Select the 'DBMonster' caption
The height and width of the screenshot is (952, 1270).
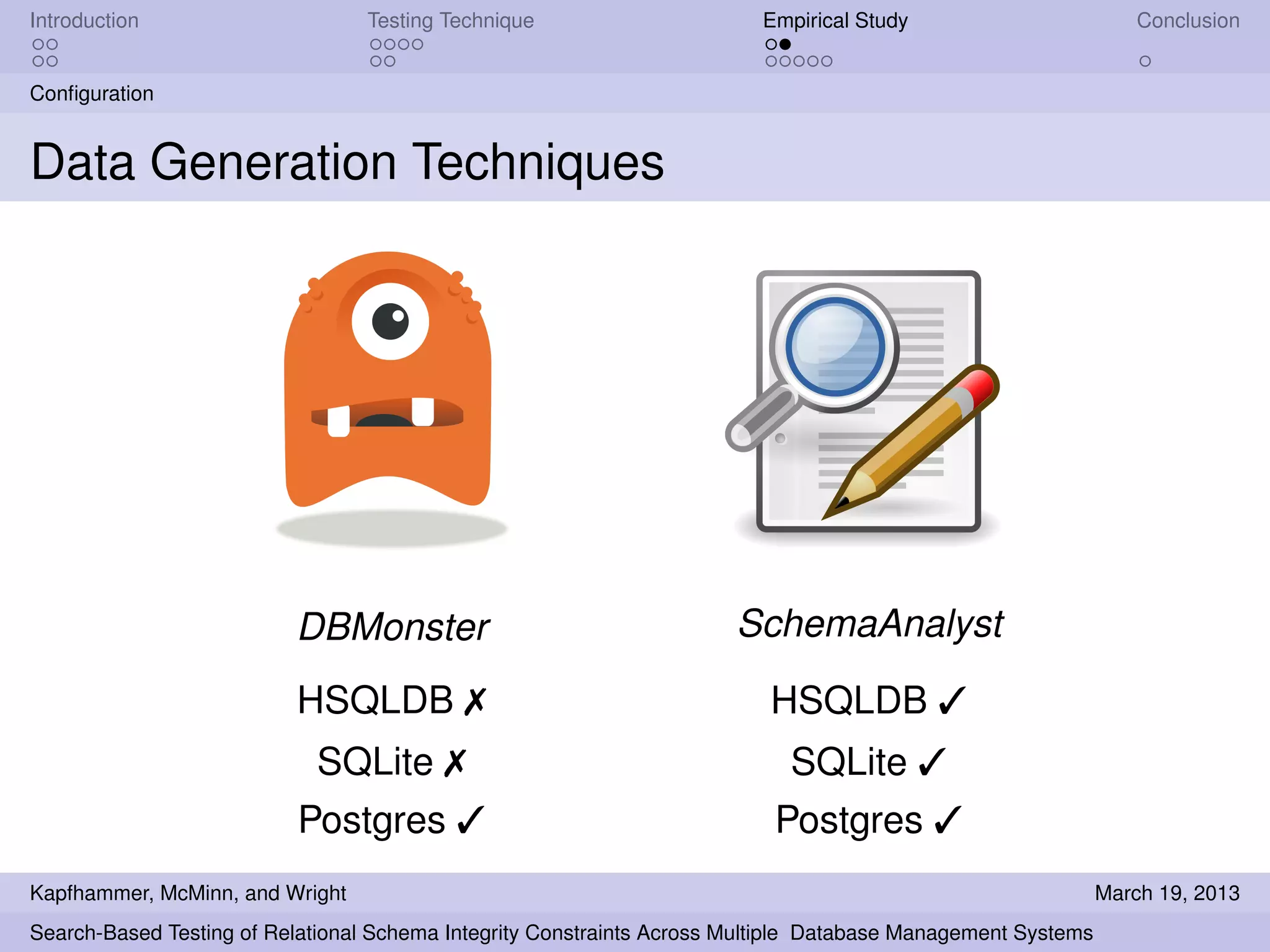point(394,627)
